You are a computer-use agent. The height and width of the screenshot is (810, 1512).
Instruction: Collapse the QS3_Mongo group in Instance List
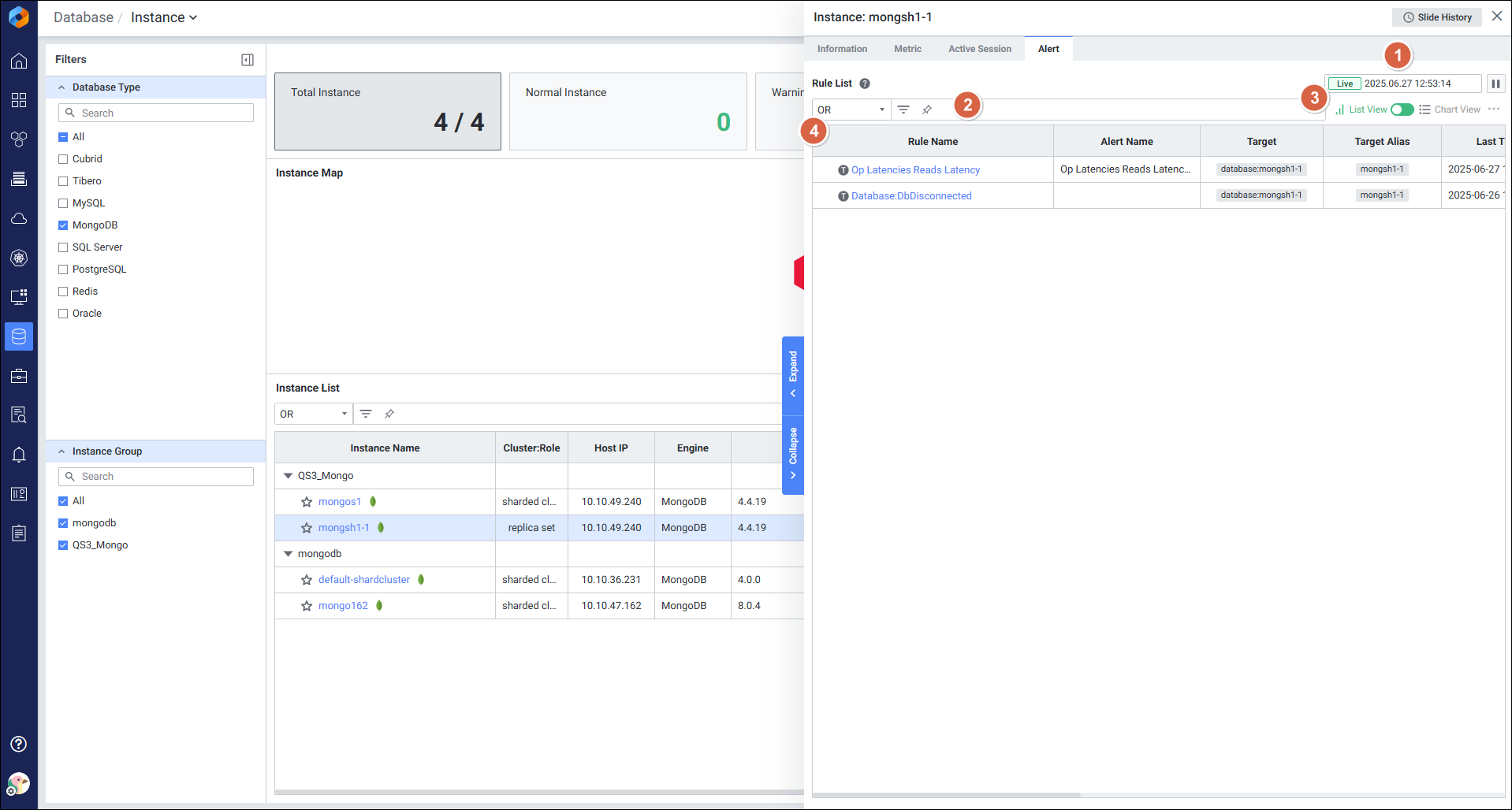pyautogui.click(x=288, y=476)
